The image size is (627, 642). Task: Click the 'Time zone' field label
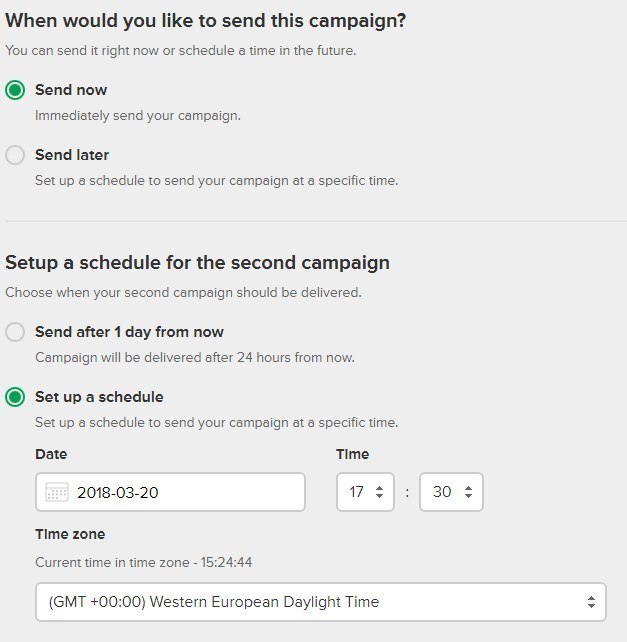point(70,534)
